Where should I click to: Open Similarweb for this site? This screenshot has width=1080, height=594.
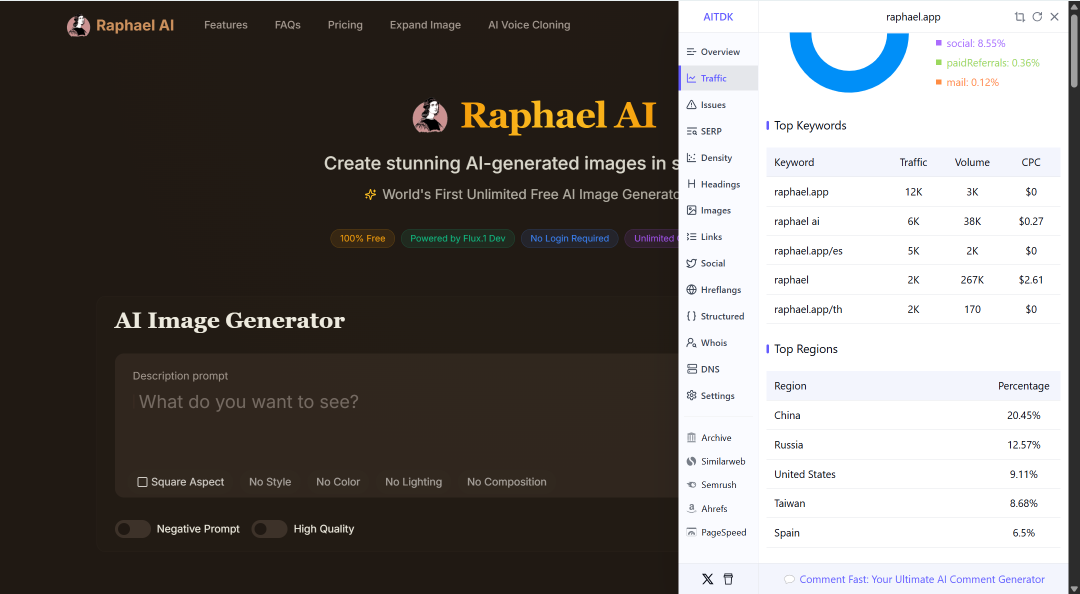click(x=718, y=462)
